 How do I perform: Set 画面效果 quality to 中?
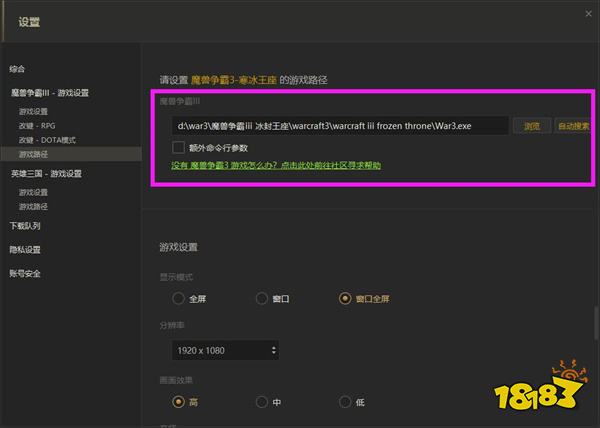tap(262, 402)
